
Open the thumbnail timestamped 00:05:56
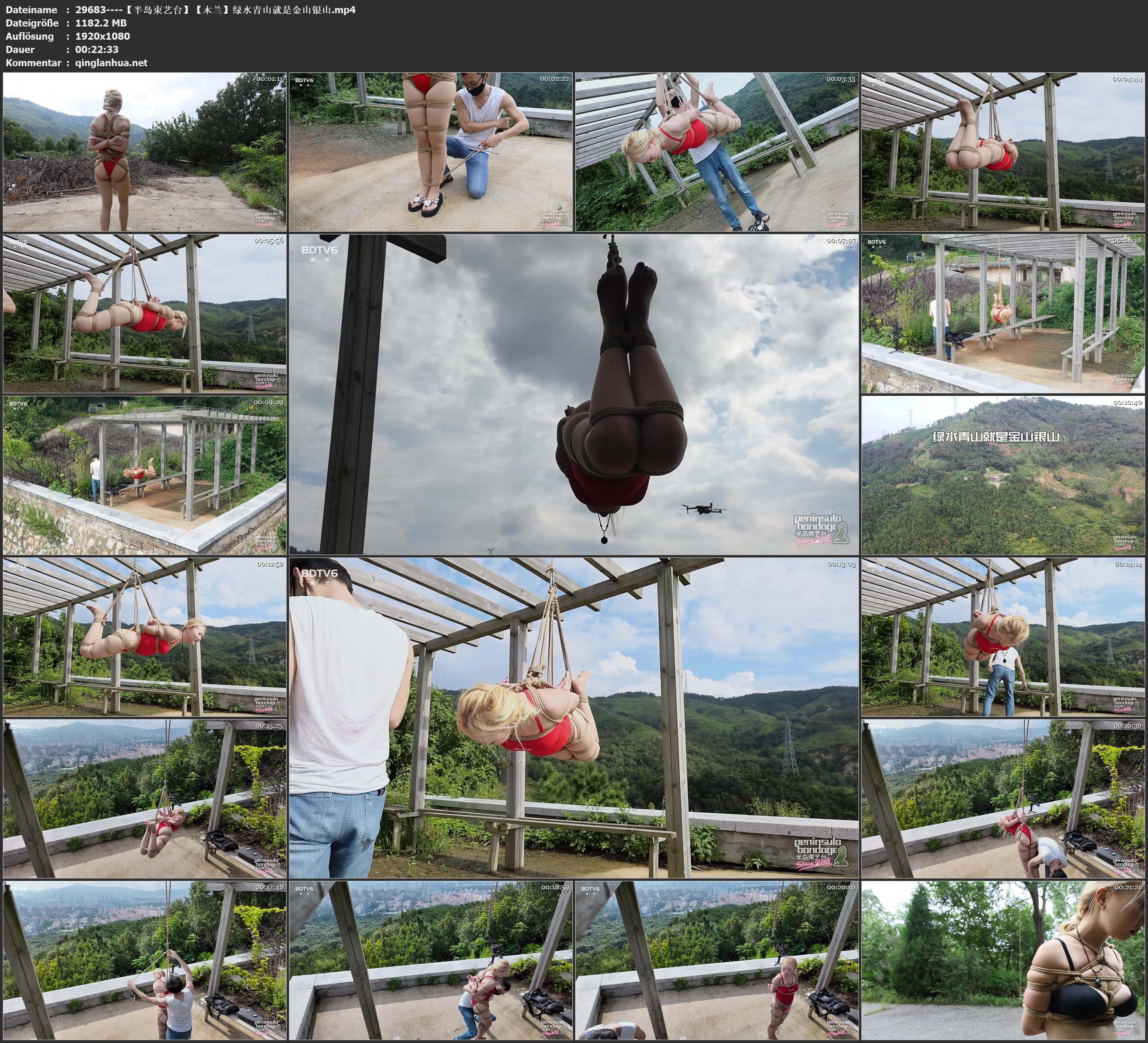(x=145, y=313)
